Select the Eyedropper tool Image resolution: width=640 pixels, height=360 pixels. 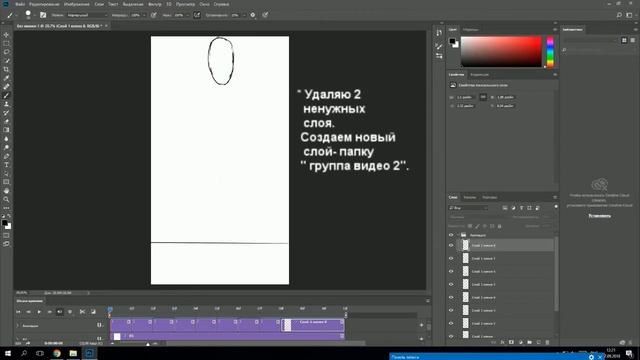tap(6, 78)
